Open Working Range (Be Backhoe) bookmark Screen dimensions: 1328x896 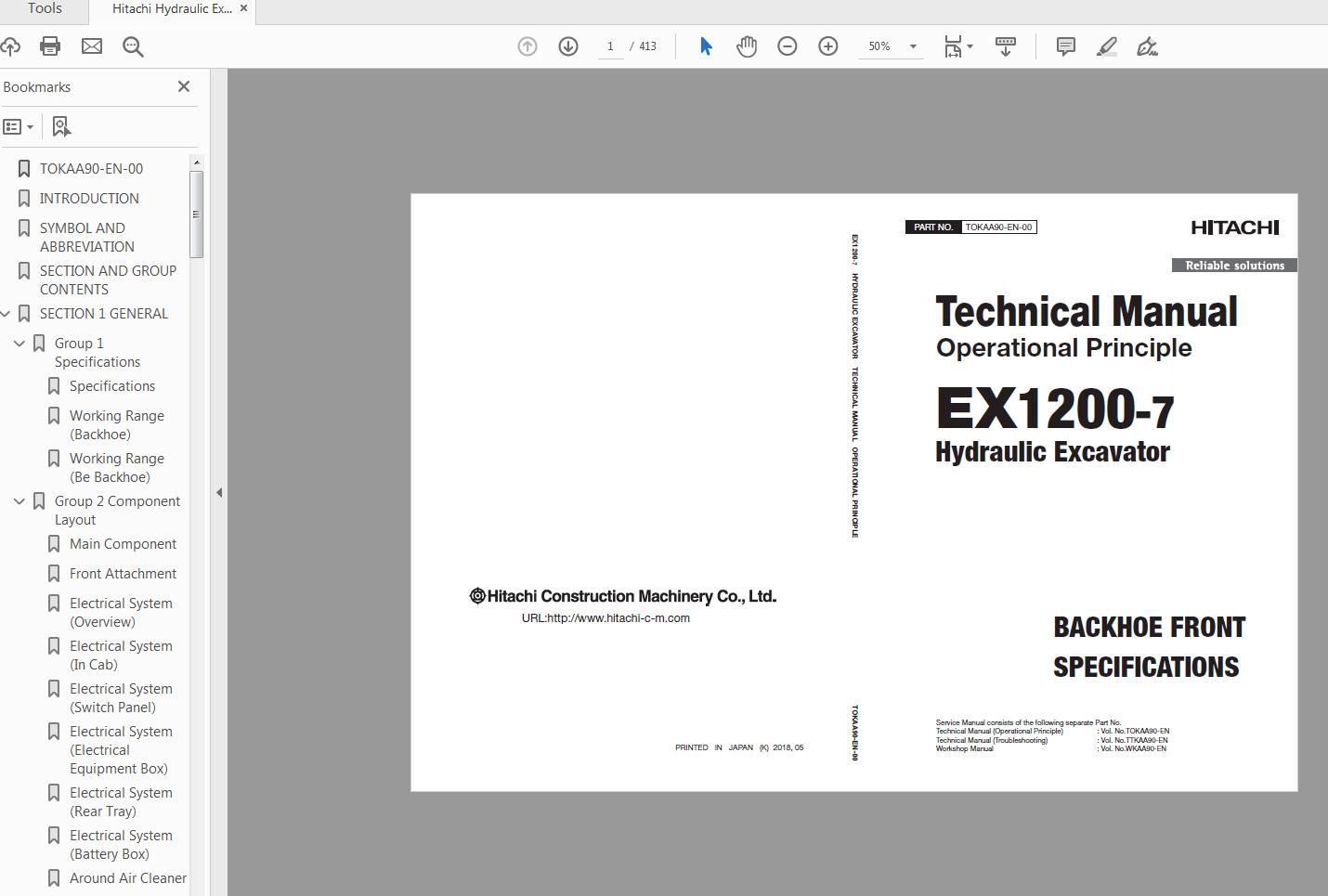point(117,468)
